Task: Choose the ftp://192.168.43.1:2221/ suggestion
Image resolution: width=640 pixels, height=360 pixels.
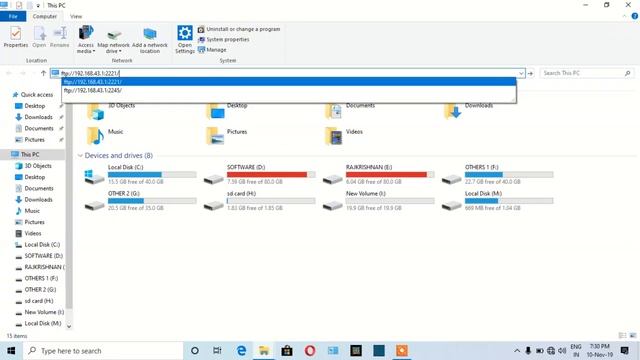Action: 289,82
